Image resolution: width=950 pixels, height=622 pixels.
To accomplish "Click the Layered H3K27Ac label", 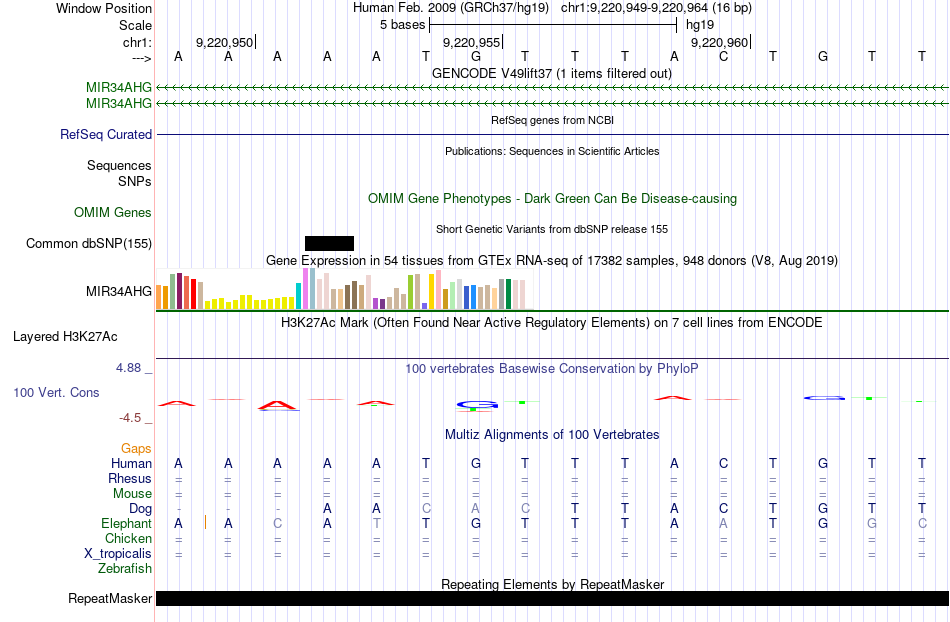I will click(x=65, y=337).
